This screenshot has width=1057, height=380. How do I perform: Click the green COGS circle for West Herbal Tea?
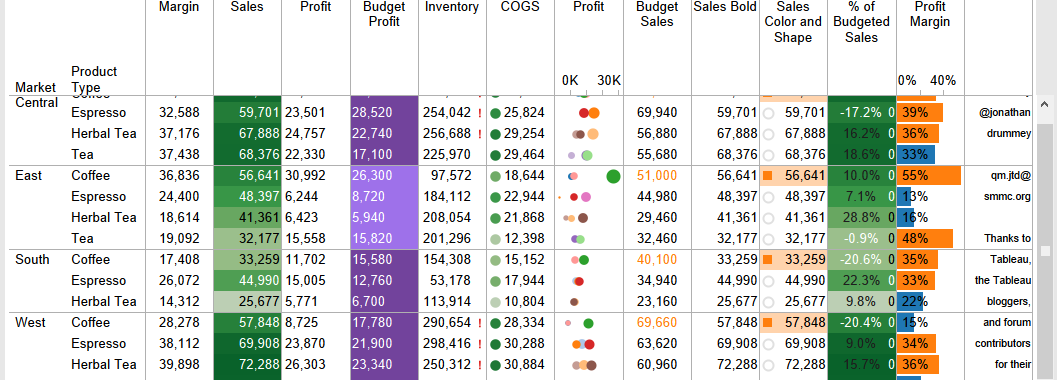click(495, 366)
